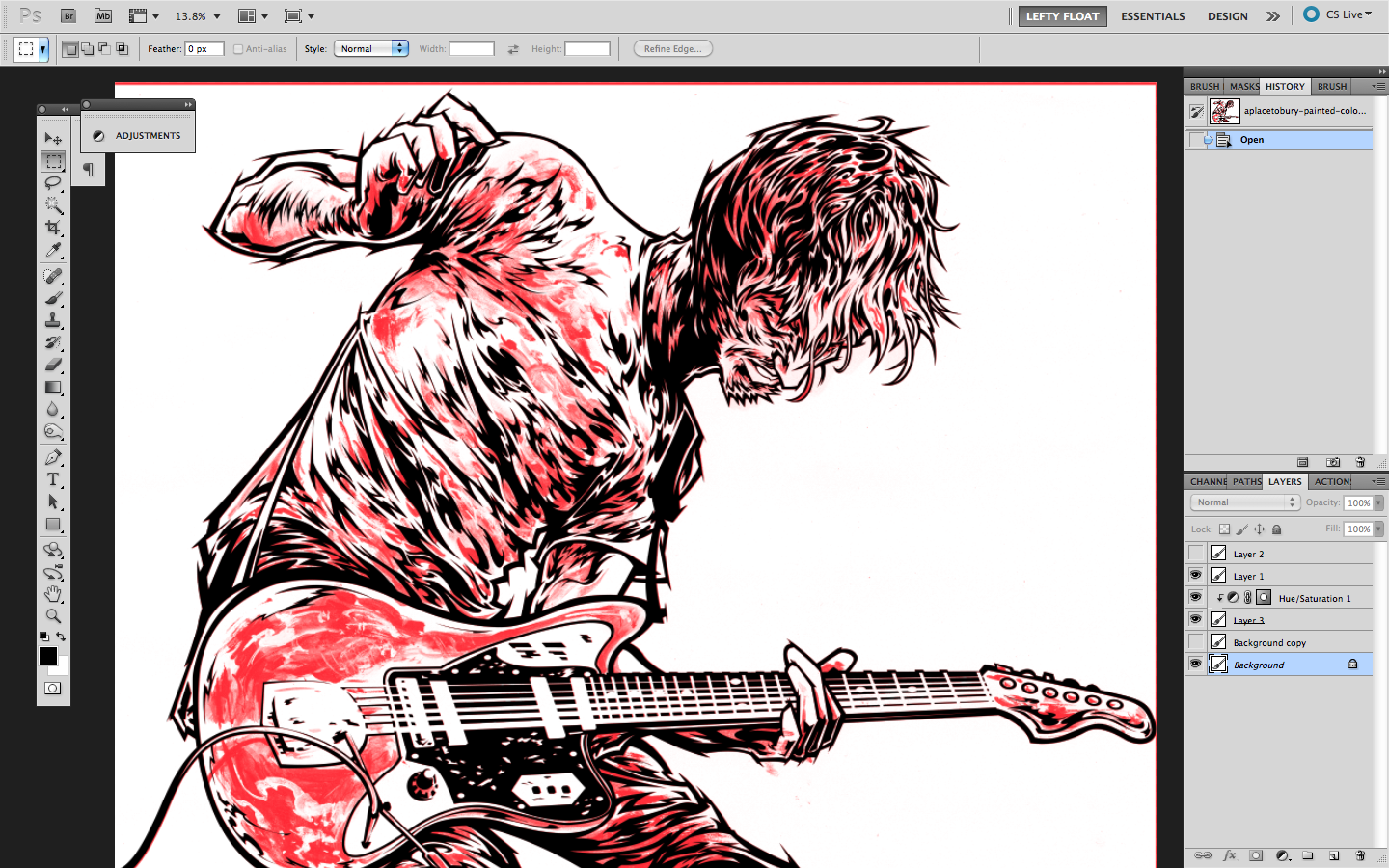Hide the Background layer

click(1196, 665)
